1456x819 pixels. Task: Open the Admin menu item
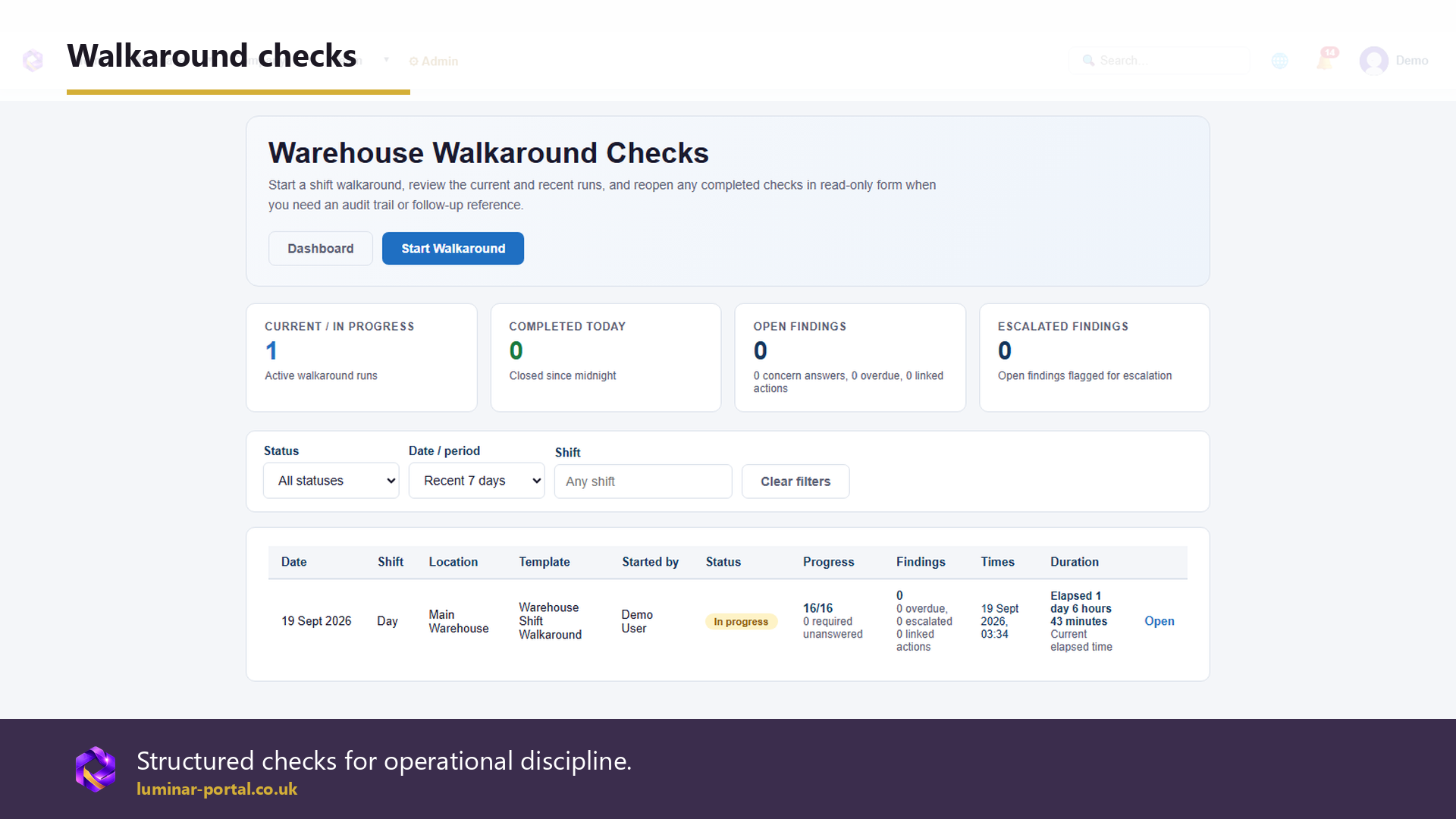coord(434,61)
